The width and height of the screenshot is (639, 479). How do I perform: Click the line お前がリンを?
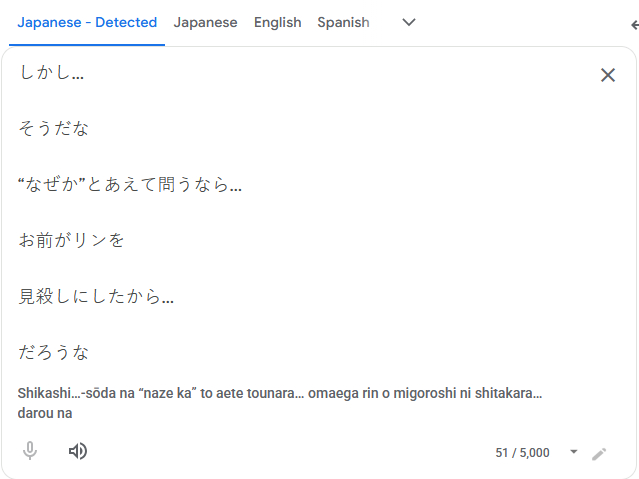pos(71,240)
